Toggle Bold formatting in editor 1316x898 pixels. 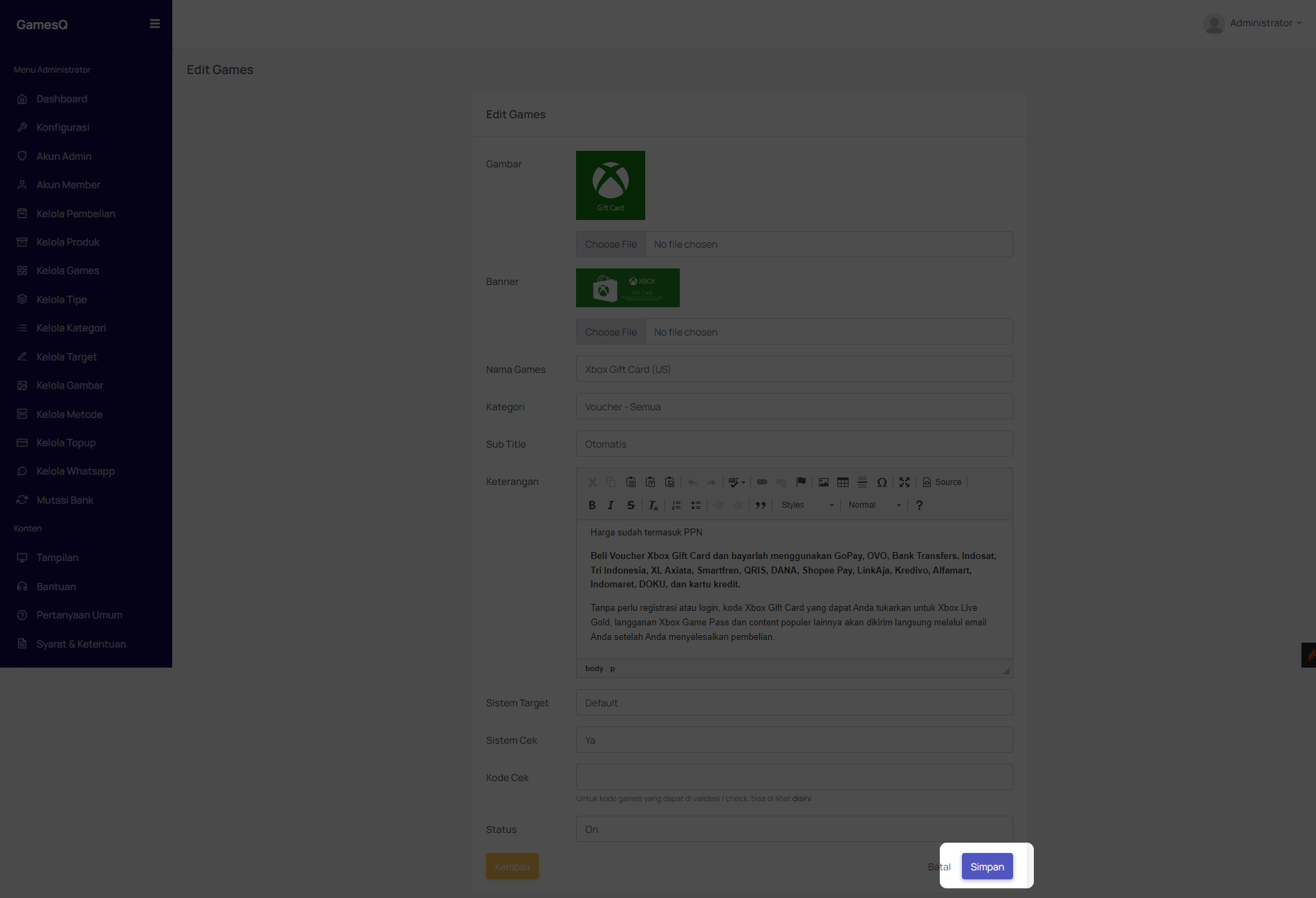(592, 505)
